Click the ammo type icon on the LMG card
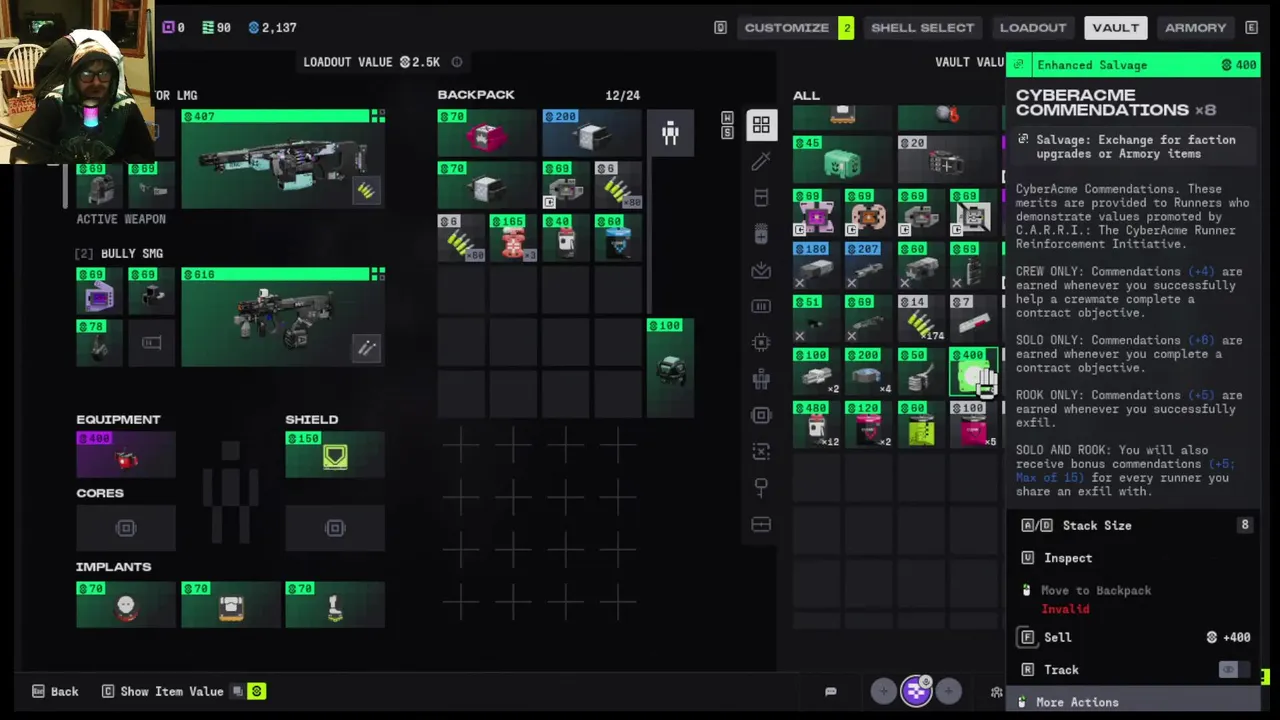Image resolution: width=1280 pixels, height=720 pixels. coord(366,191)
